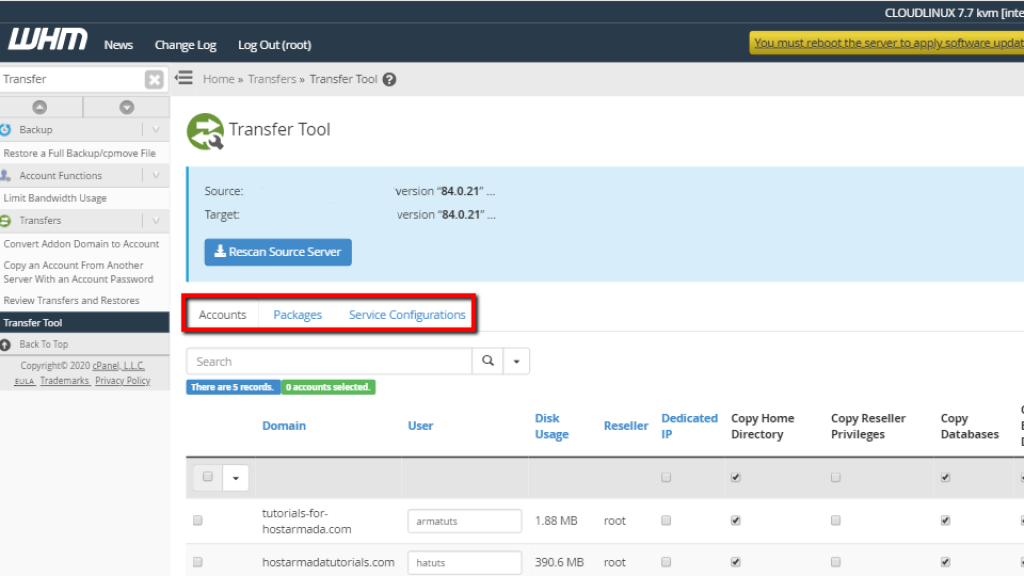Viewport: 1024px width, 576px height.
Task: Select hostarmadatutorials.com account checkbox
Action: (198, 562)
